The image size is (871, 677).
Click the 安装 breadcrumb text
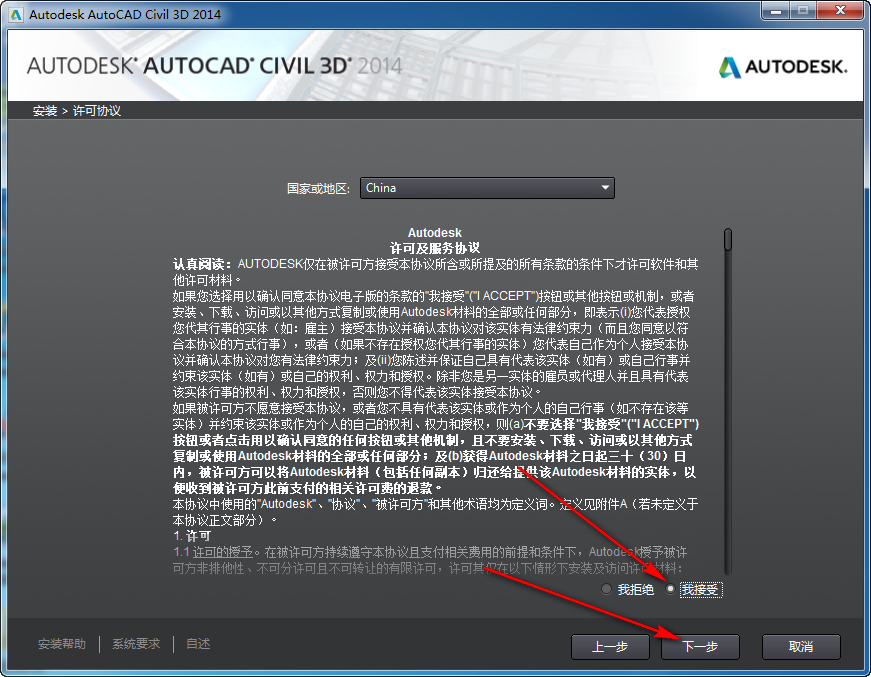click(x=45, y=111)
